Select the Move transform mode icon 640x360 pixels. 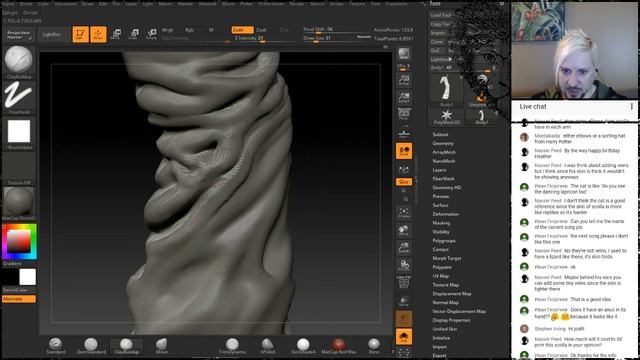[116, 34]
